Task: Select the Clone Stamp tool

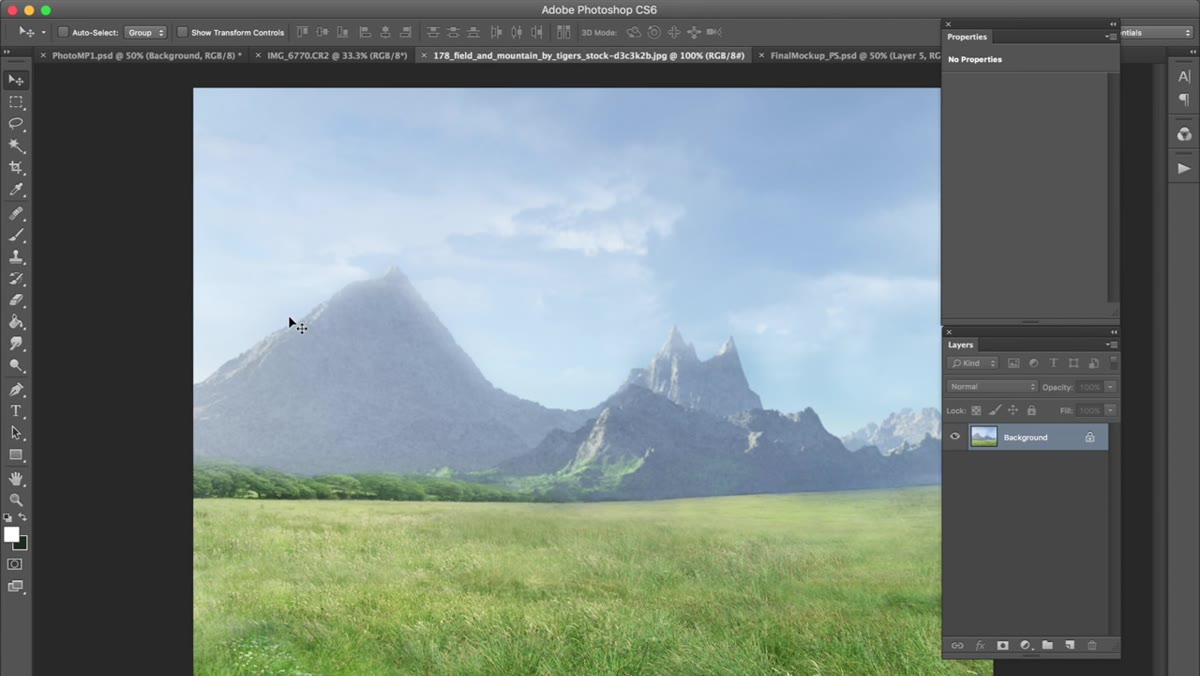Action: coord(16,257)
